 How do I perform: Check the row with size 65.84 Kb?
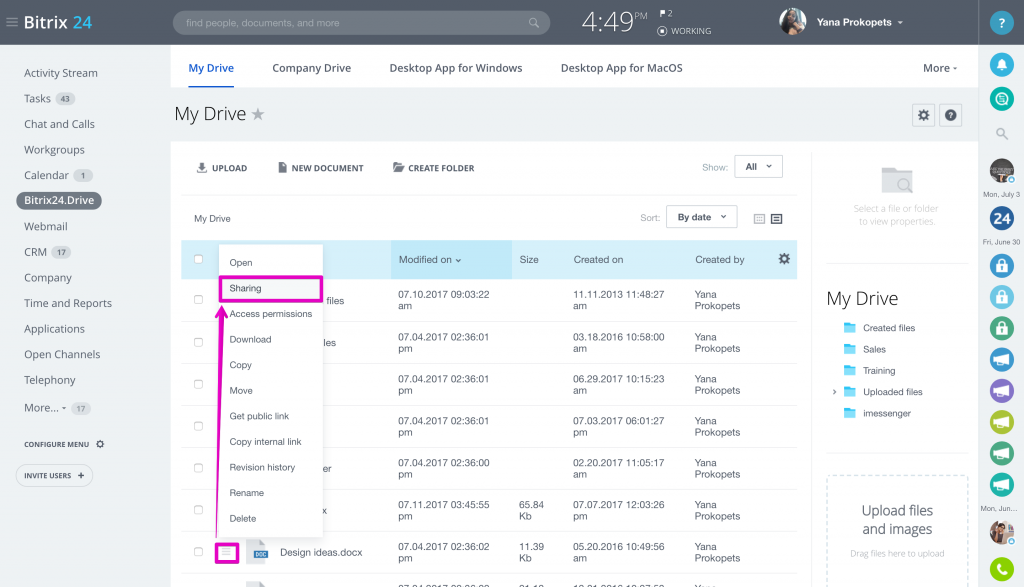[199, 510]
